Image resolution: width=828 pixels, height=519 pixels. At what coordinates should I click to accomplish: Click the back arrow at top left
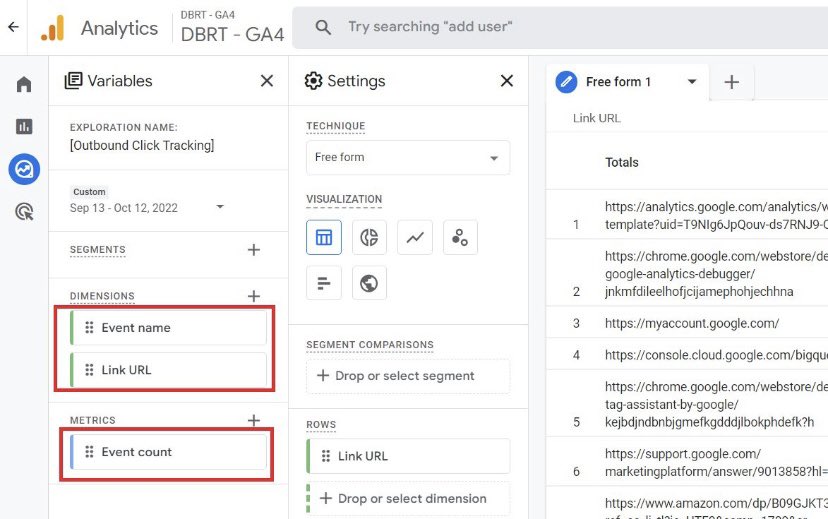(x=13, y=27)
